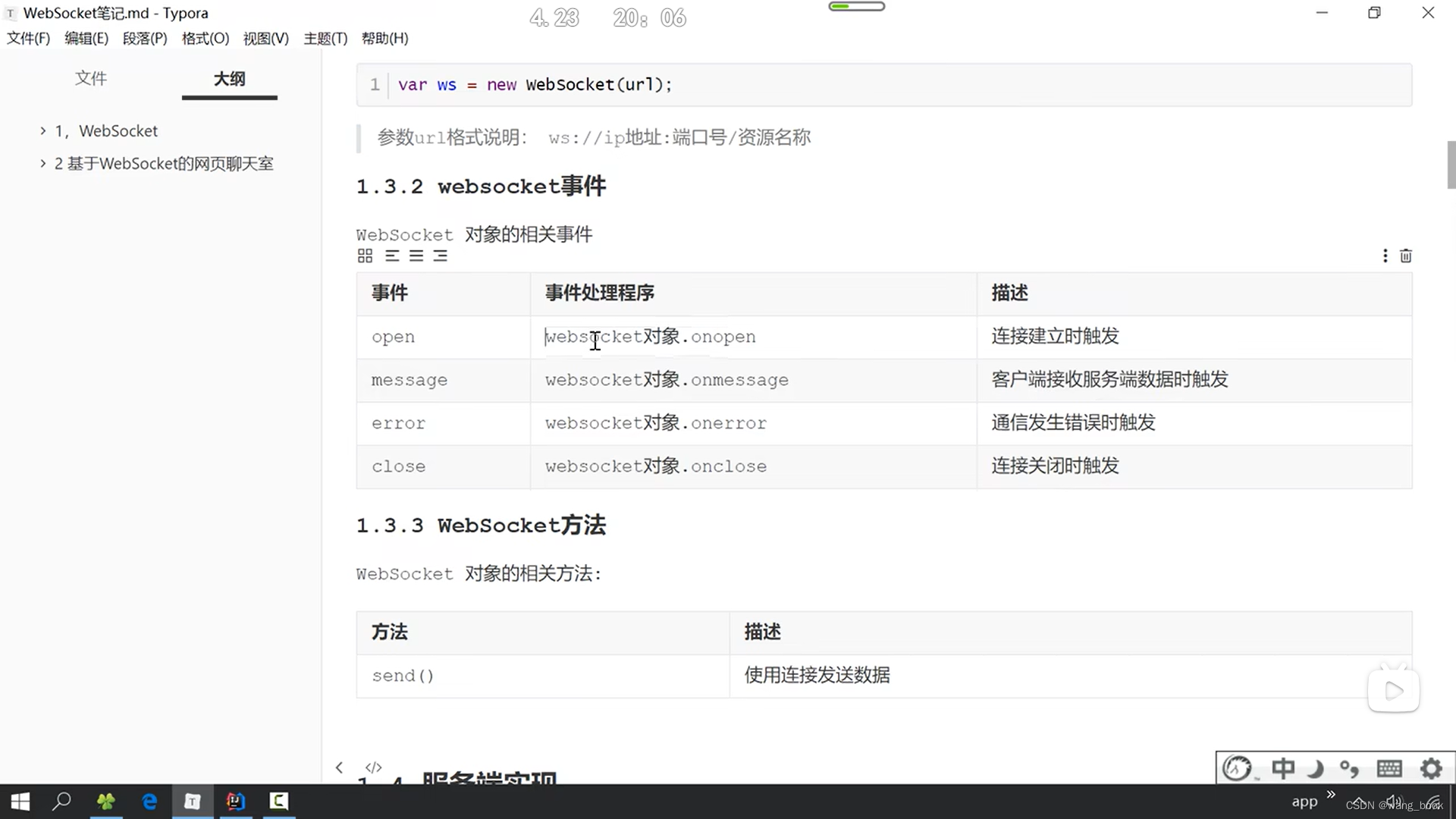Click the '连接建立时触发' description cell
Image resolution: width=1456 pixels, height=819 pixels.
pyautogui.click(x=1194, y=337)
